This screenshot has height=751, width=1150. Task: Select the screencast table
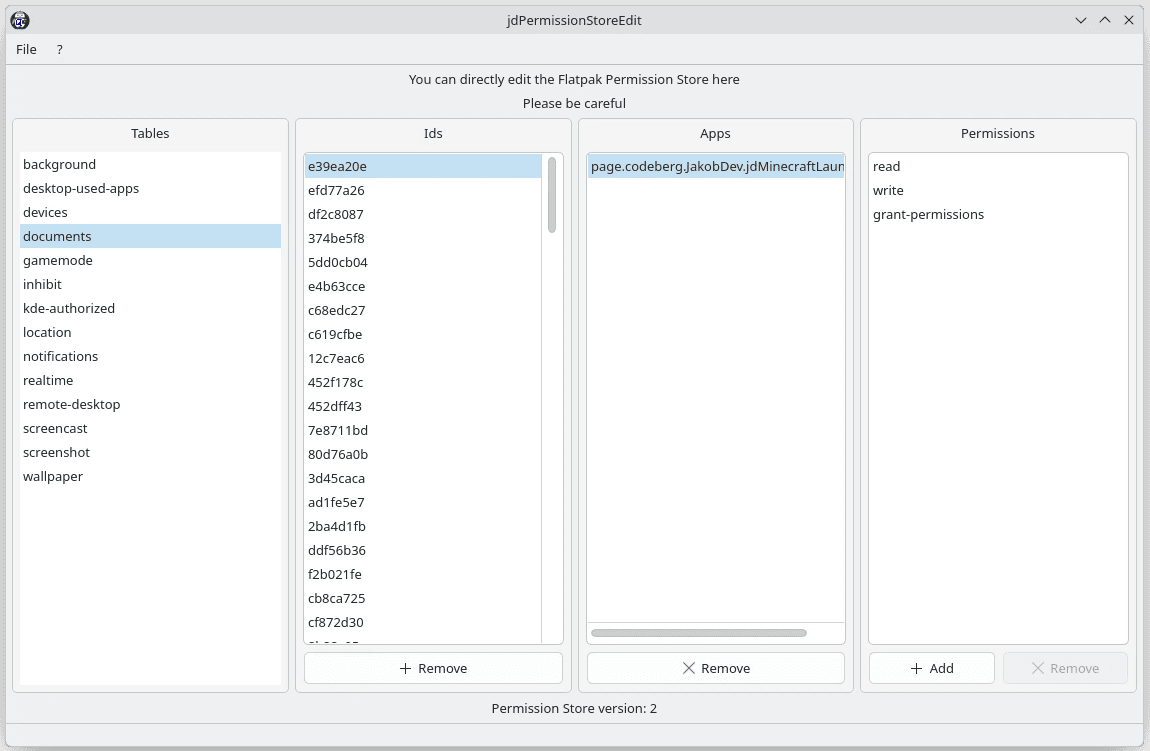(x=150, y=428)
